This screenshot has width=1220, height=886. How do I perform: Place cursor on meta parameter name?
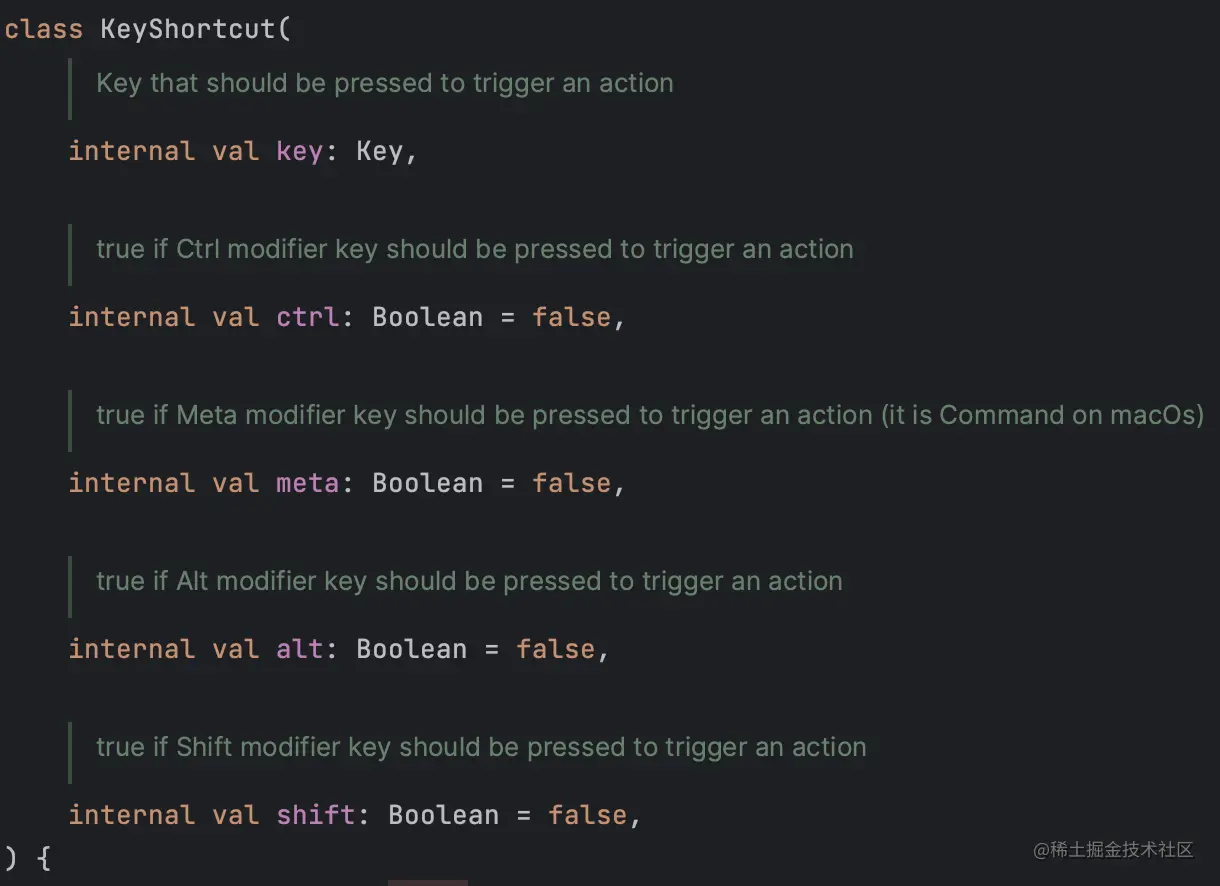pyautogui.click(x=307, y=483)
